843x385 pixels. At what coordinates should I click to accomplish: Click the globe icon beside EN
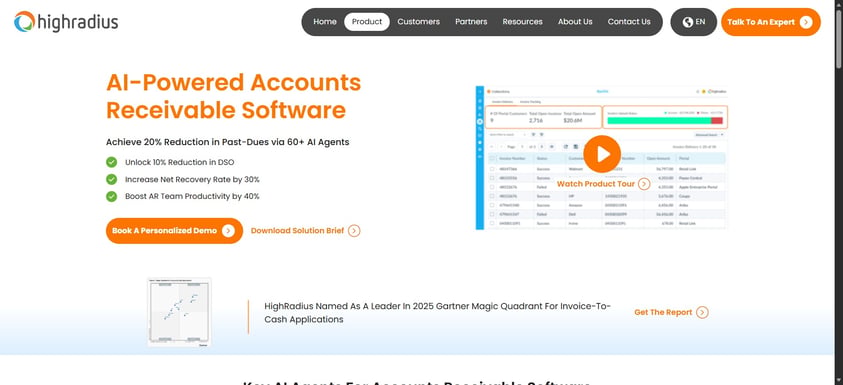pyautogui.click(x=687, y=22)
